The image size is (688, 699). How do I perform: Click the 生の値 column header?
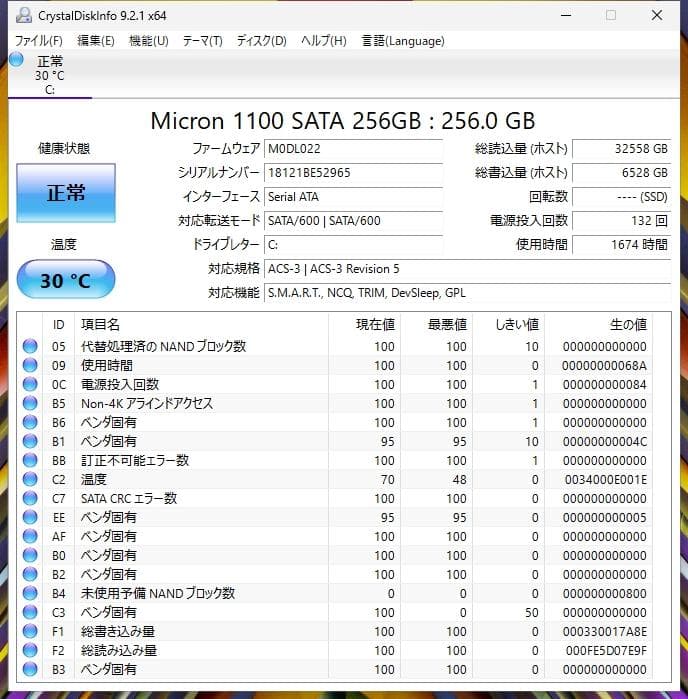click(628, 325)
